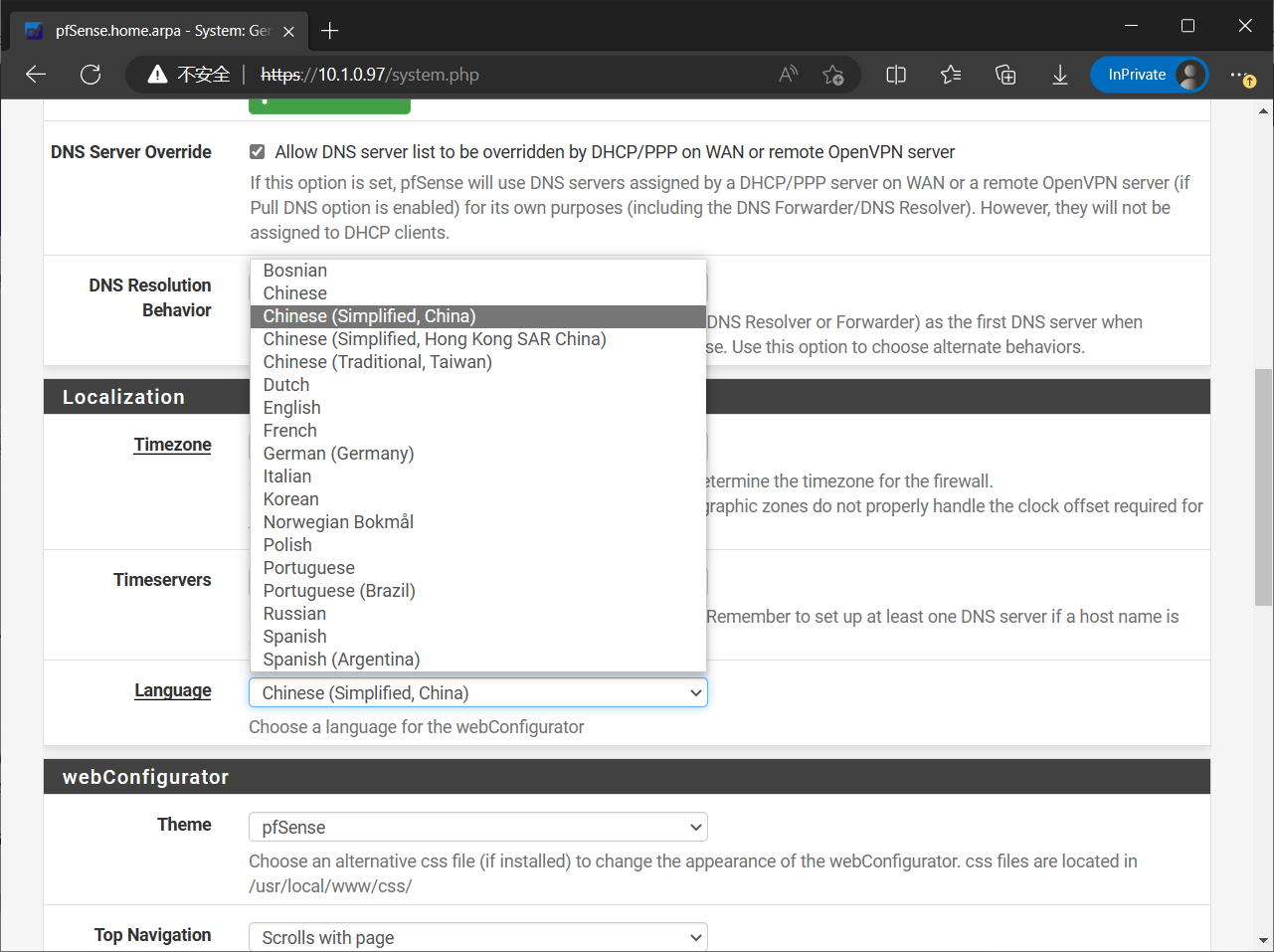Add this page to favorites star icon
This screenshot has width=1274, height=952.
[x=832, y=75]
